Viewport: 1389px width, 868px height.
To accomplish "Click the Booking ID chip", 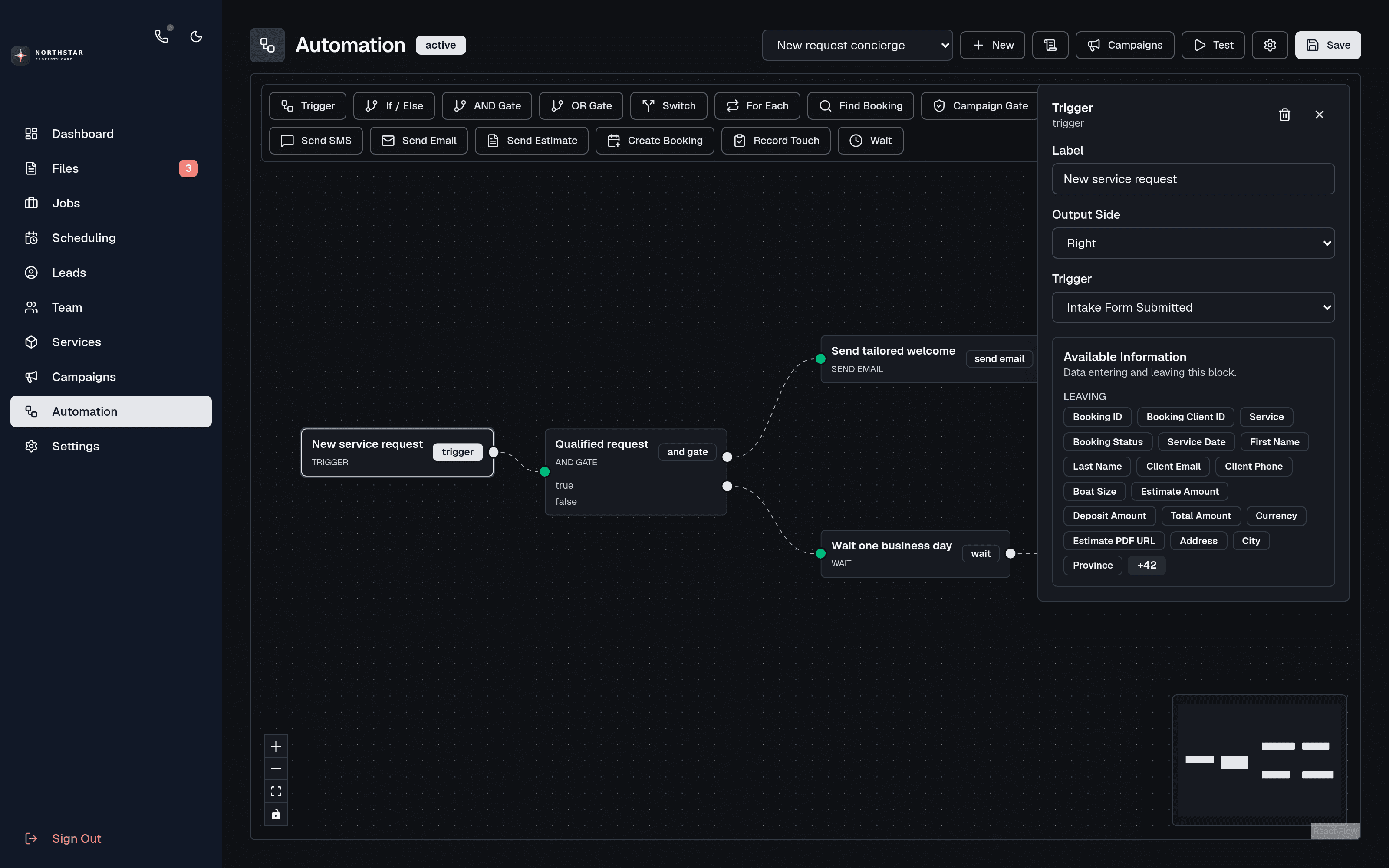I will 1097,417.
